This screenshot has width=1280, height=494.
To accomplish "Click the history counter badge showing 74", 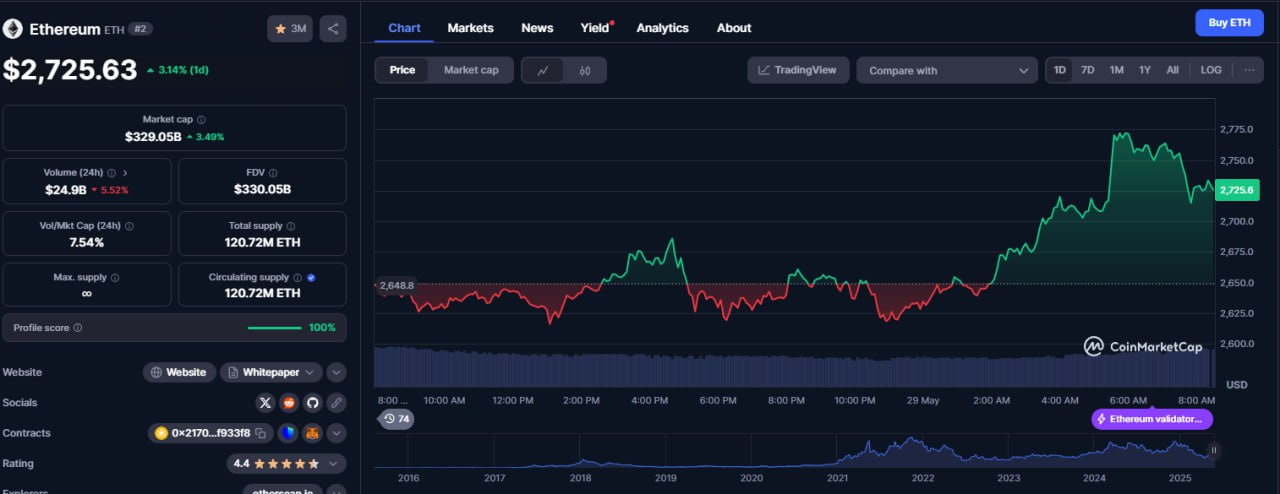I will click(396, 419).
